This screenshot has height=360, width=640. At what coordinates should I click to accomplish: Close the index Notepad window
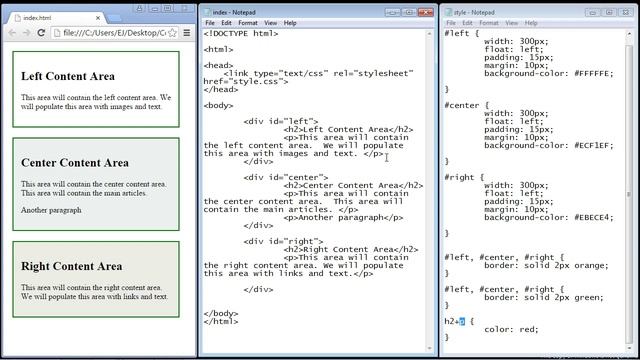coord(426,12)
